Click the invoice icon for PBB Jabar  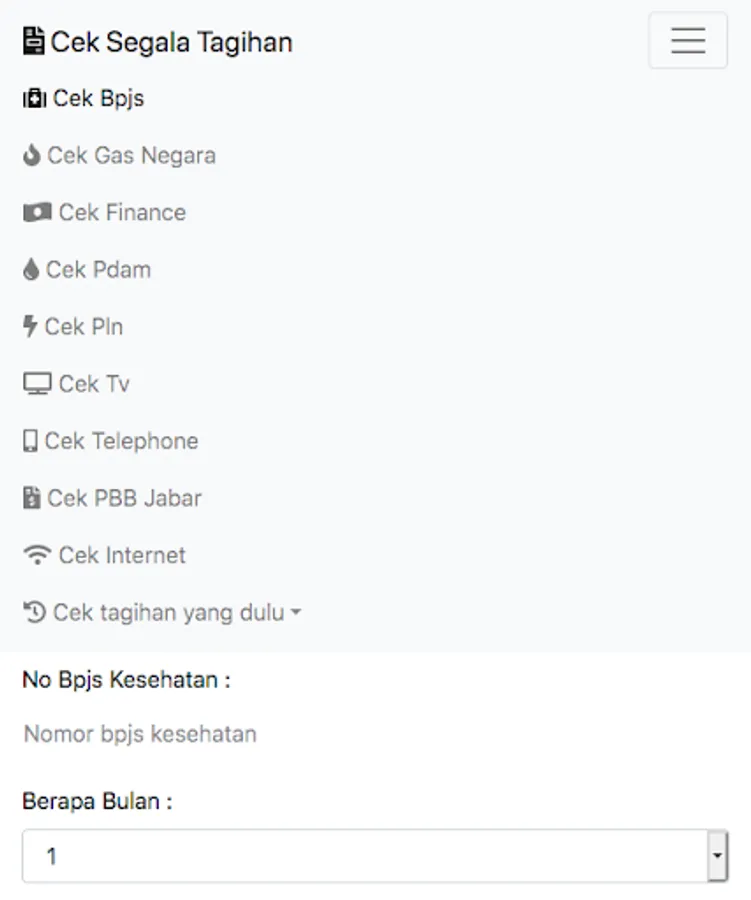click(x=32, y=498)
